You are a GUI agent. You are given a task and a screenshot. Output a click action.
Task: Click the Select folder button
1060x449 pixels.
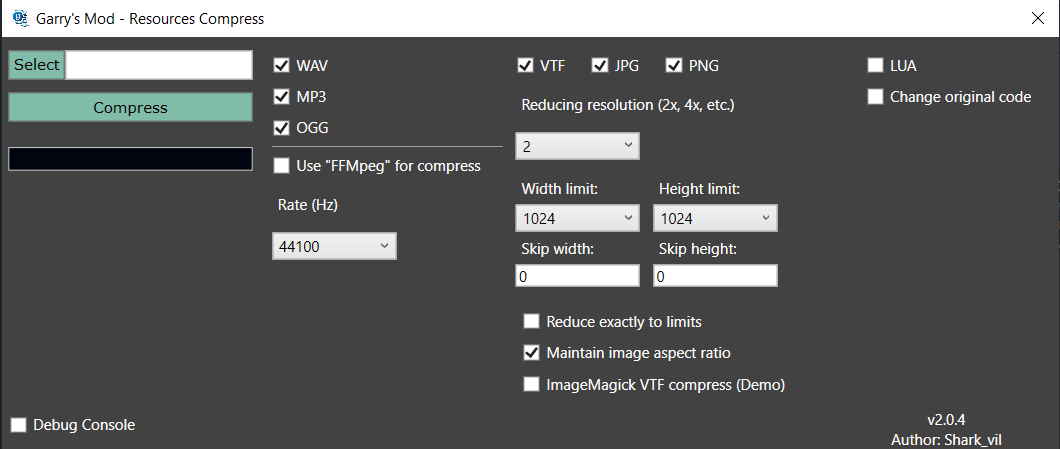pyautogui.click(x=36, y=65)
